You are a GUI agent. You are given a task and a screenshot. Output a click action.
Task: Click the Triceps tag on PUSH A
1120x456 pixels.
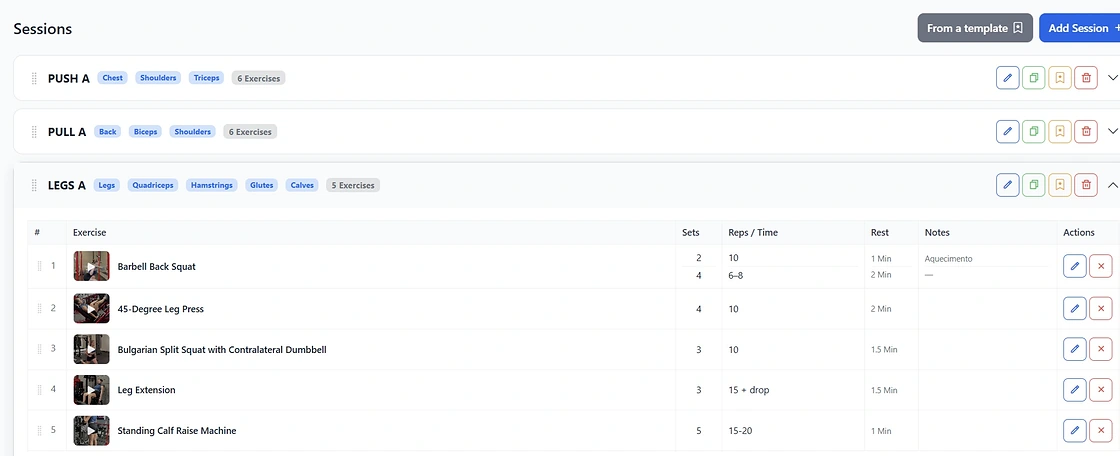[x=207, y=78]
